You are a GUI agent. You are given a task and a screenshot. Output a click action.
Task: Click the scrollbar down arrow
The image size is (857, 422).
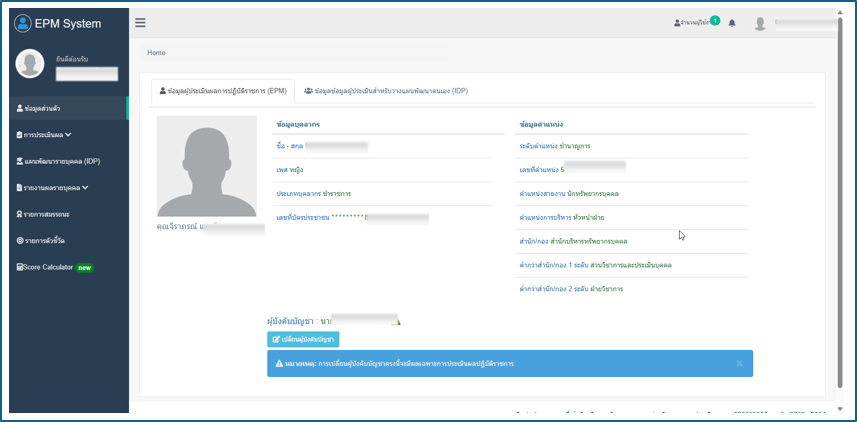click(841, 408)
